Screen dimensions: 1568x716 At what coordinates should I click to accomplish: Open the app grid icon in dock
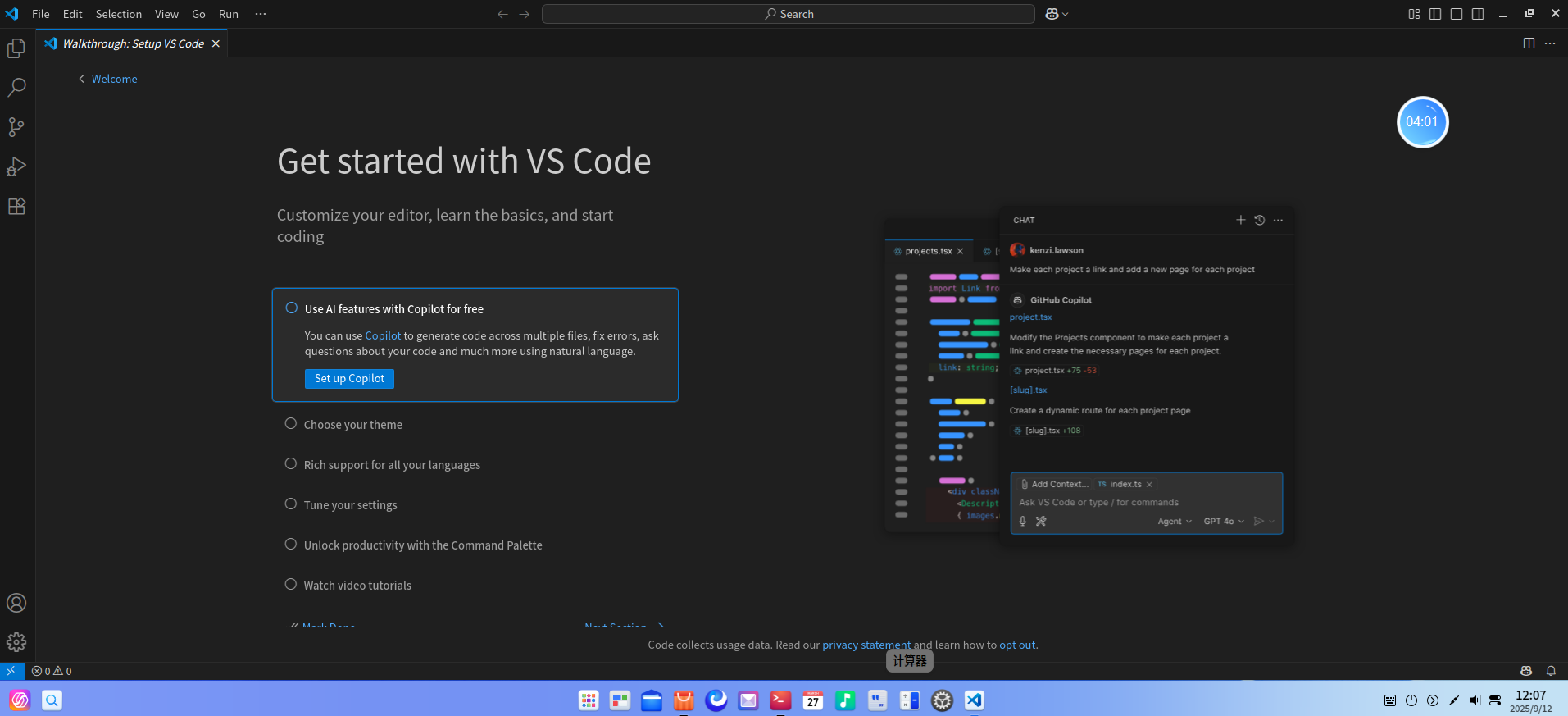[x=589, y=700]
